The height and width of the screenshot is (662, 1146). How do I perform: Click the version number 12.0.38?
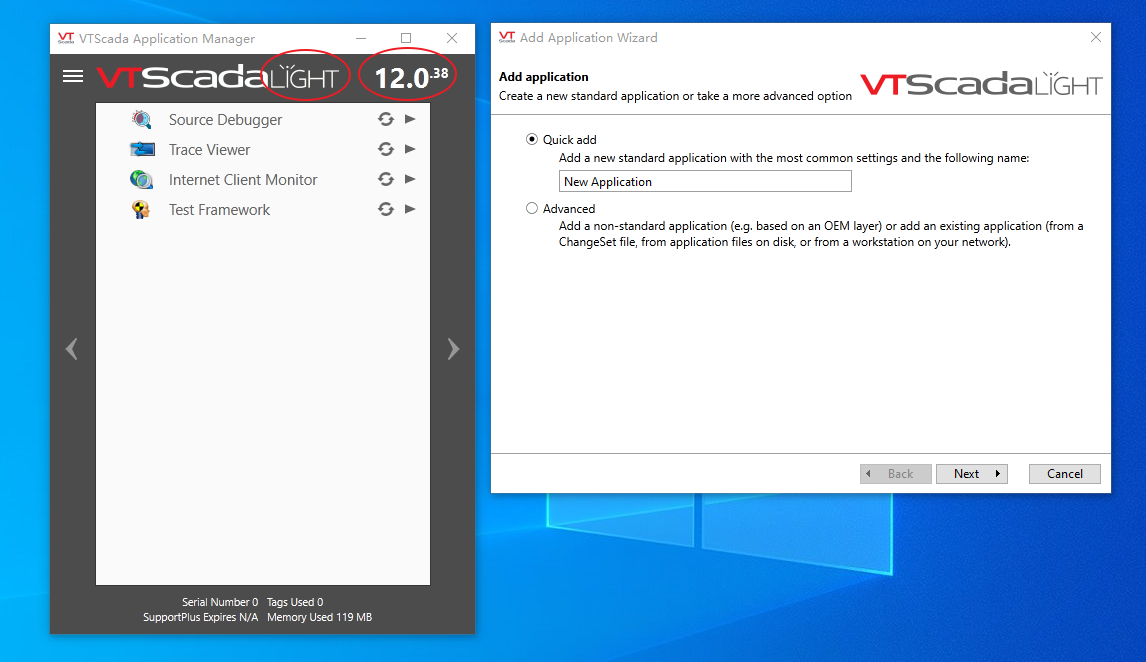point(411,77)
